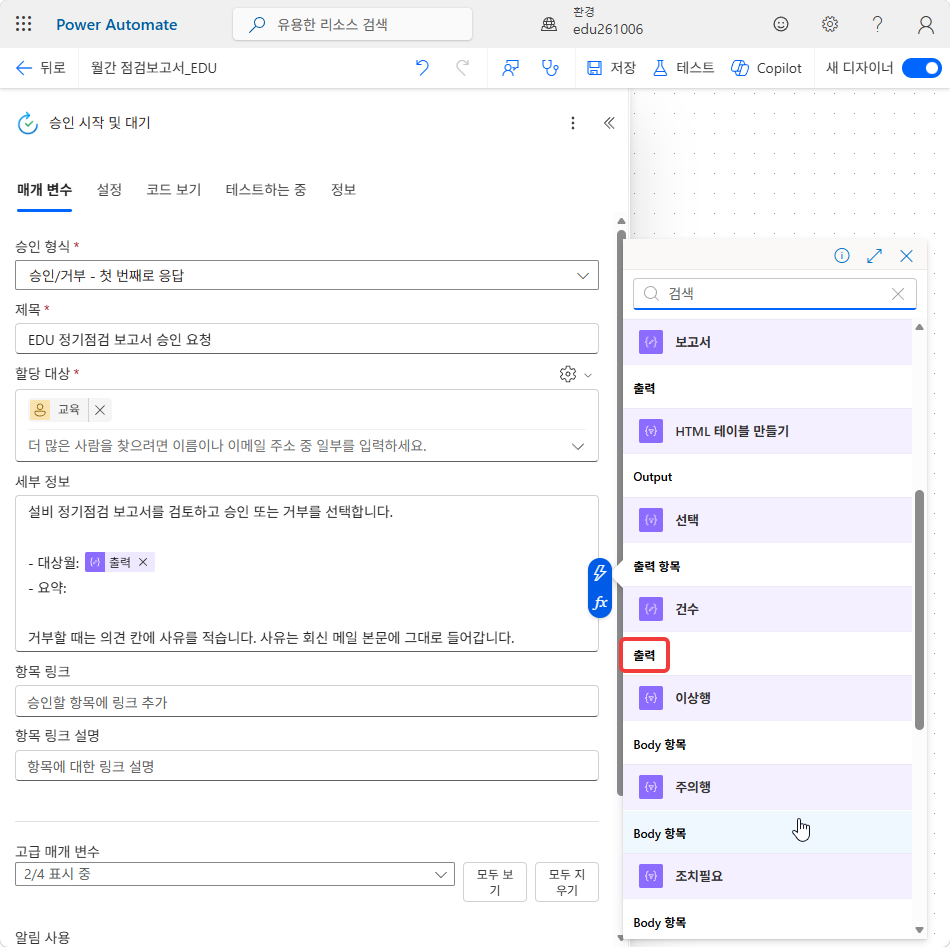This screenshot has height=947, width=950.
Task: Switch to the 테스트하는 중 tab
Action: [x=265, y=190]
